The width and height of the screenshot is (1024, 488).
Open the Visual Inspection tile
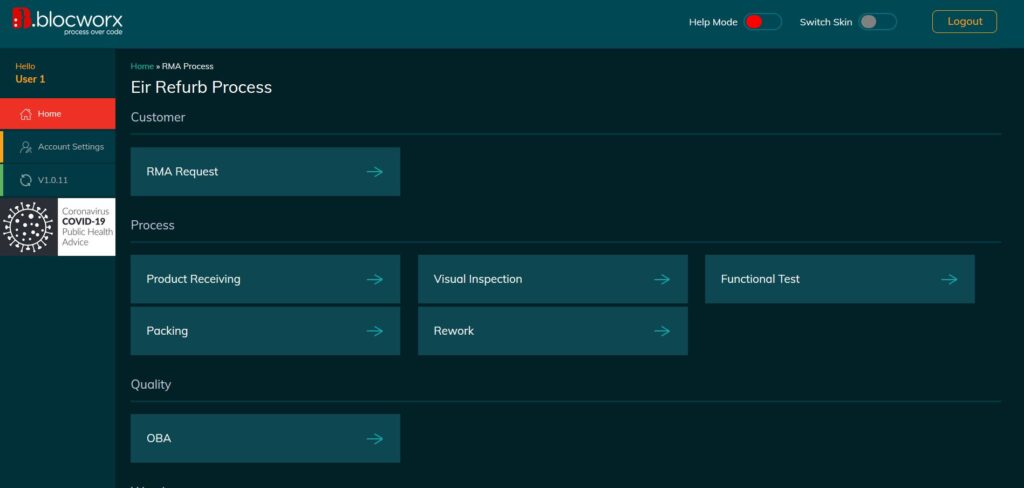552,279
